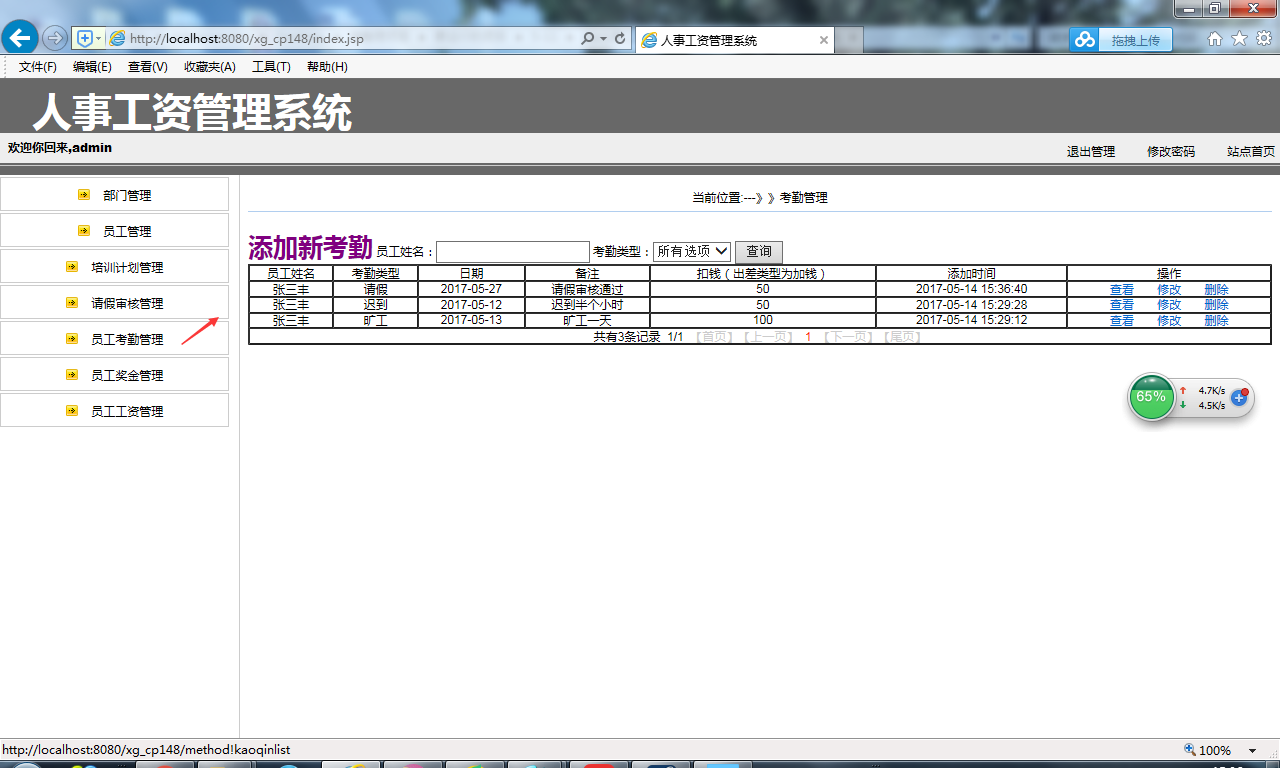The width and height of the screenshot is (1280, 768).
Task: Open the 文件(F) menu
Action: 38,67
